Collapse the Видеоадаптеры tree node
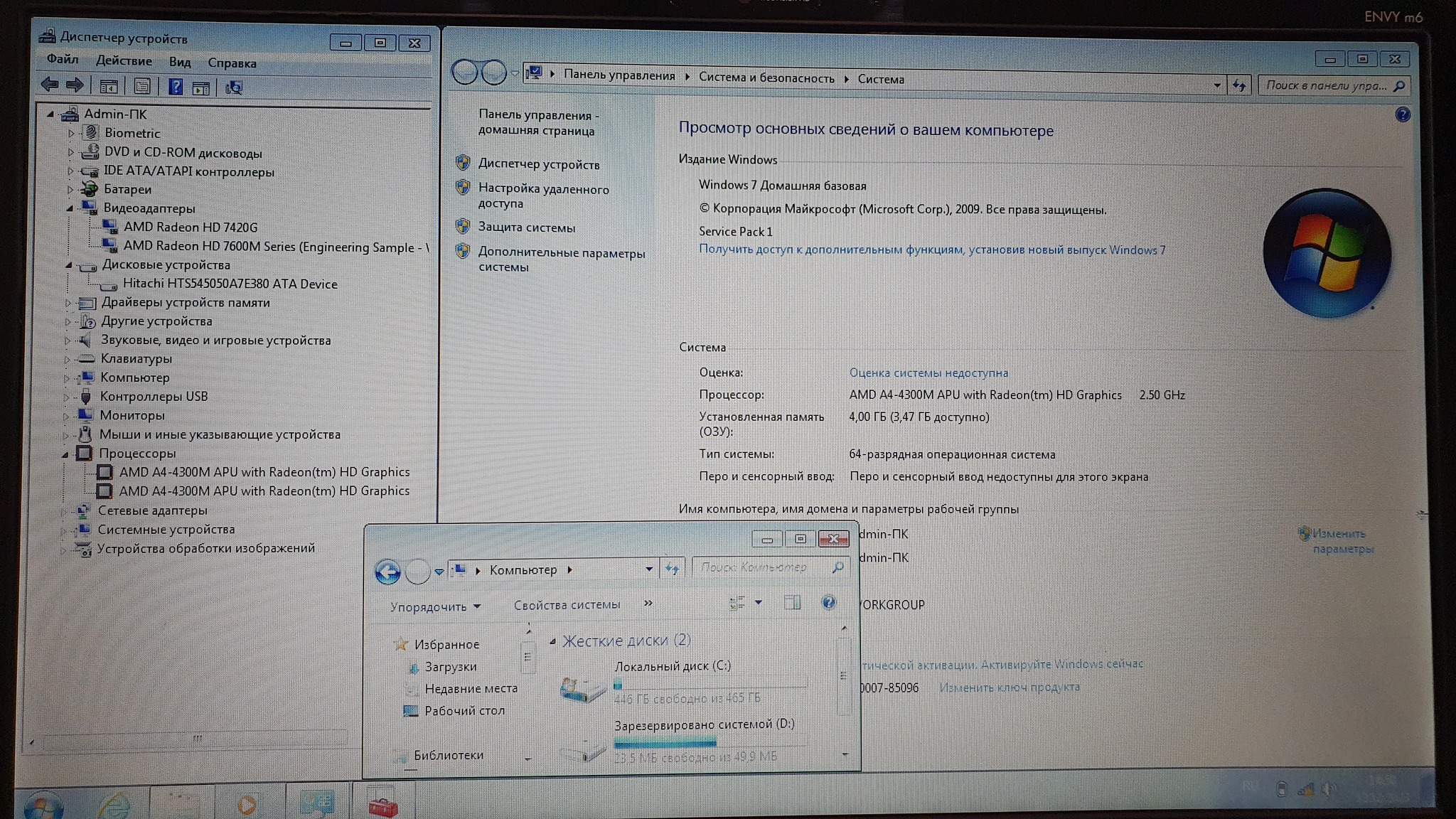 pos(70,208)
